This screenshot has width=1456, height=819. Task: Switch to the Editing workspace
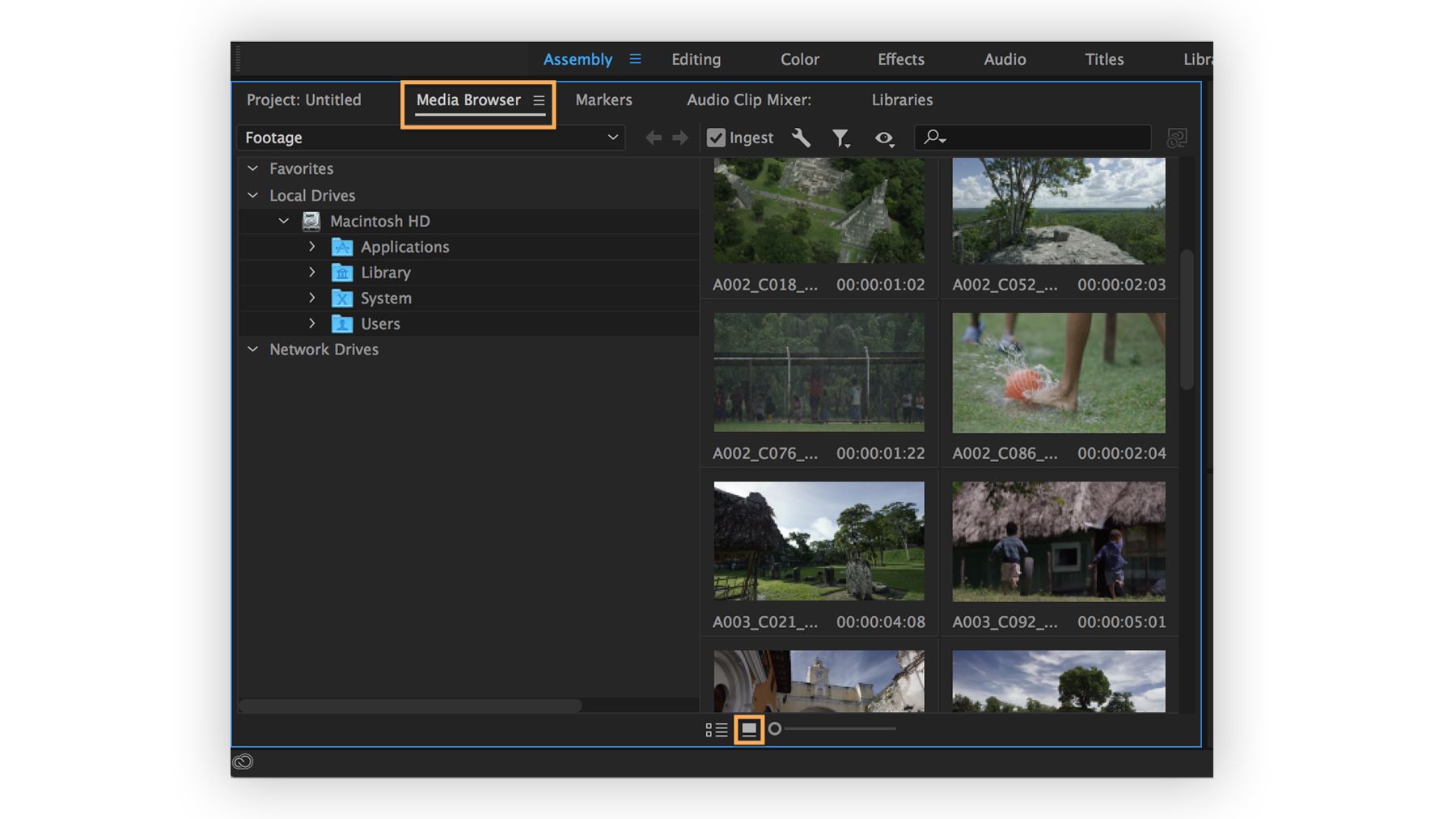pyautogui.click(x=696, y=59)
